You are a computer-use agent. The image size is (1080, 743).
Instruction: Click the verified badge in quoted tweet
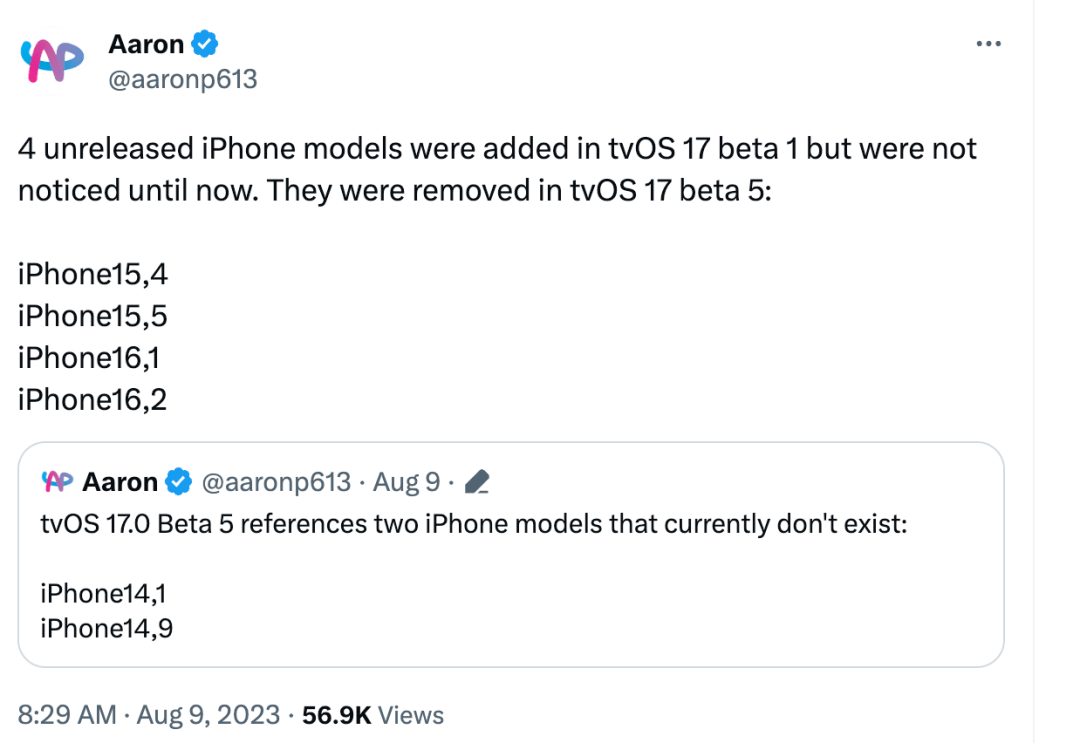tap(178, 481)
